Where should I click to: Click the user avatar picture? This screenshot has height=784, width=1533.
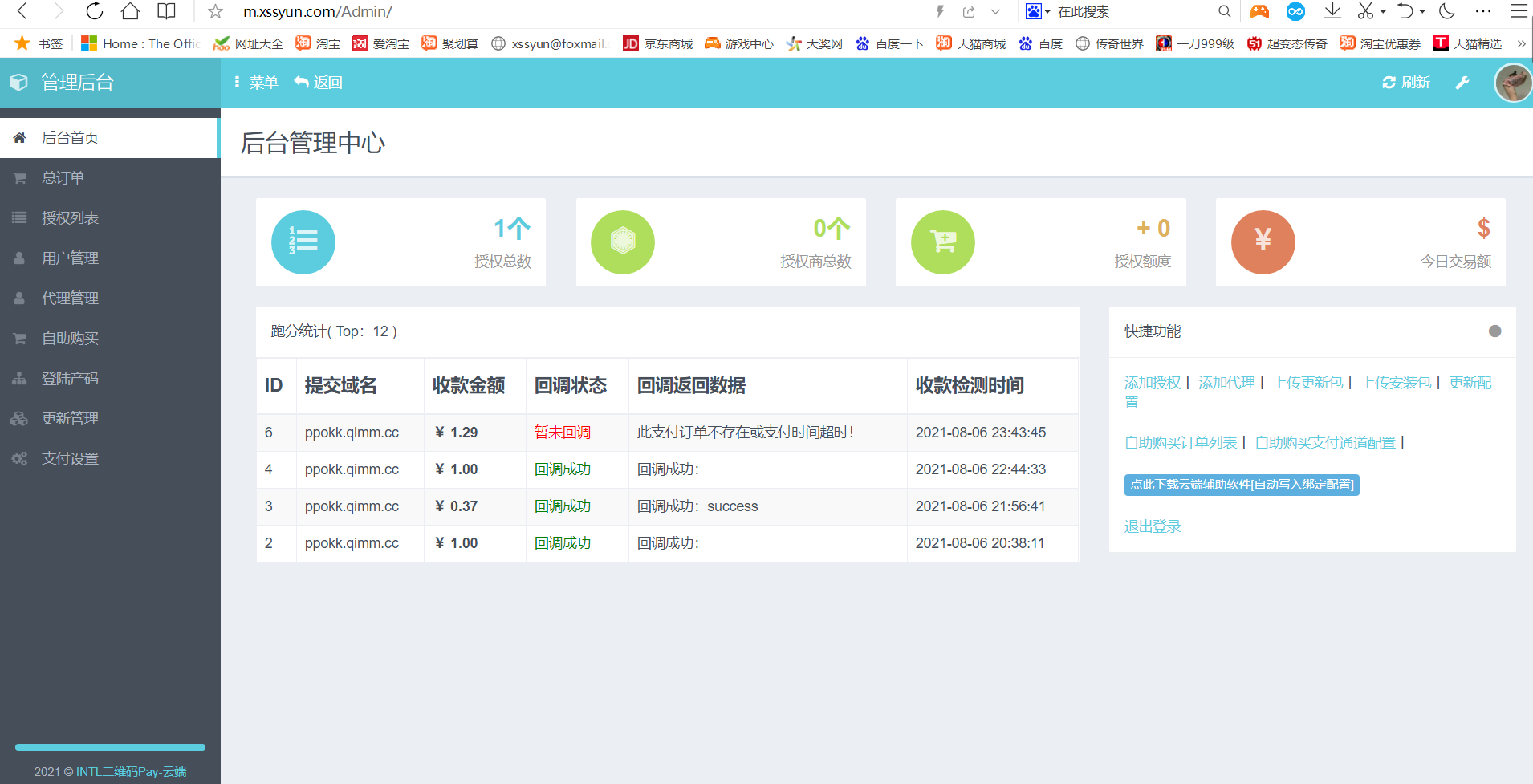tap(1513, 83)
